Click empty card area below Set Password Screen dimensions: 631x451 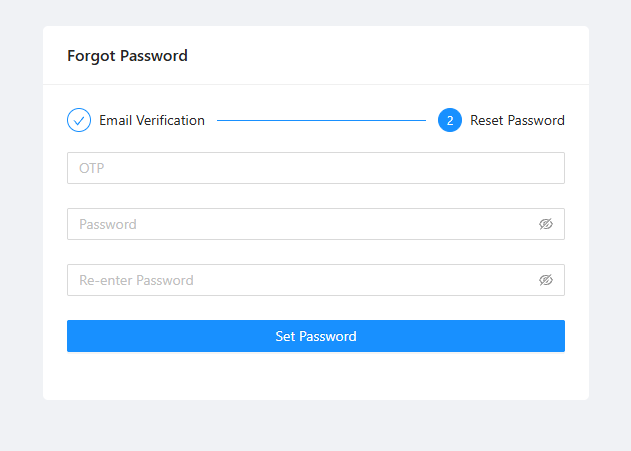click(x=316, y=376)
